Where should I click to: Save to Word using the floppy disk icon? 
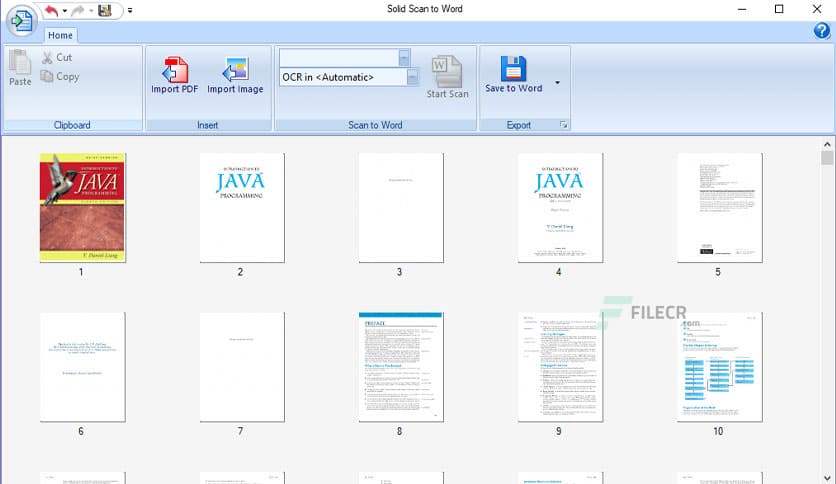(513, 75)
